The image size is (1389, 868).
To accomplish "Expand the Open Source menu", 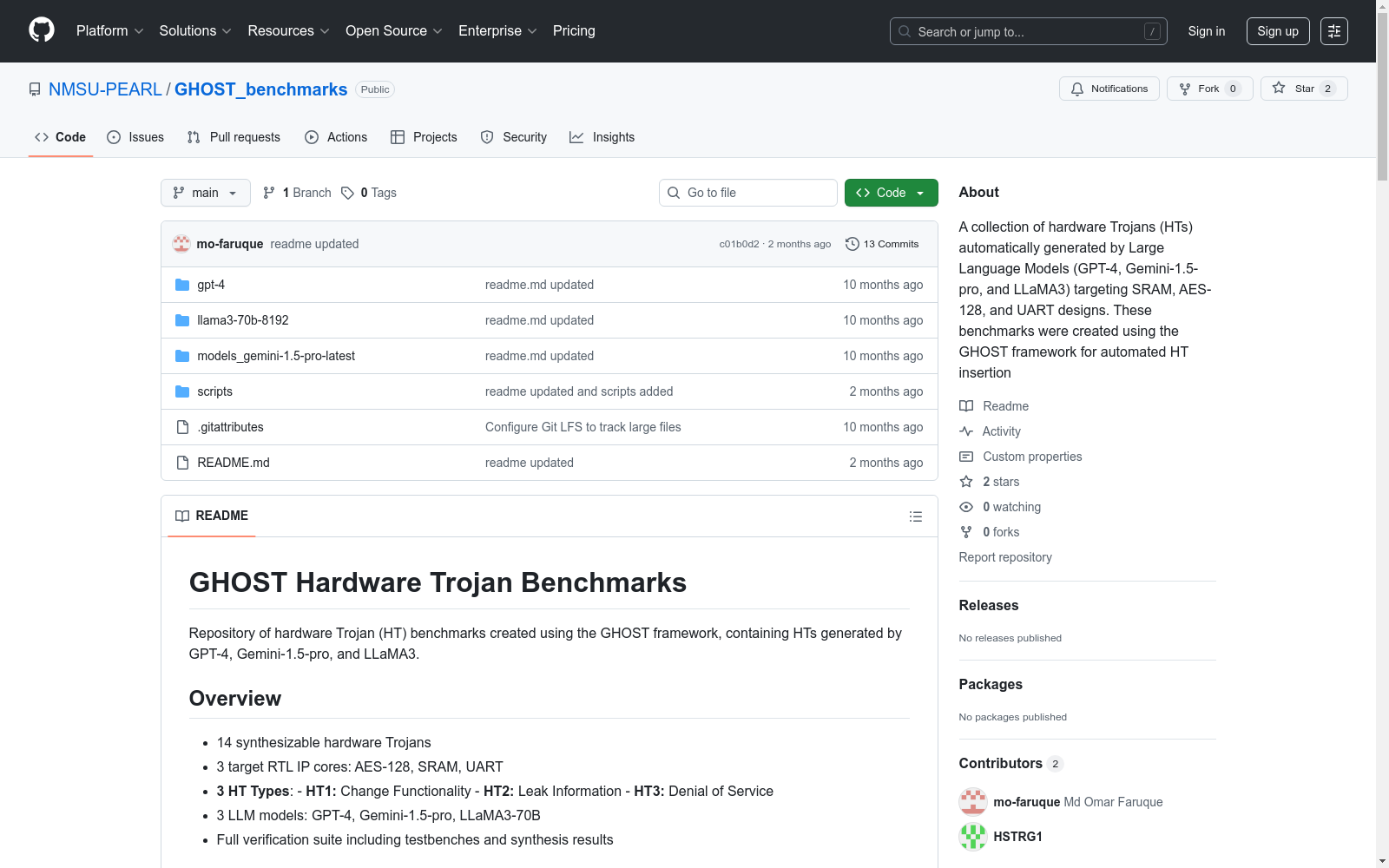I will (394, 31).
